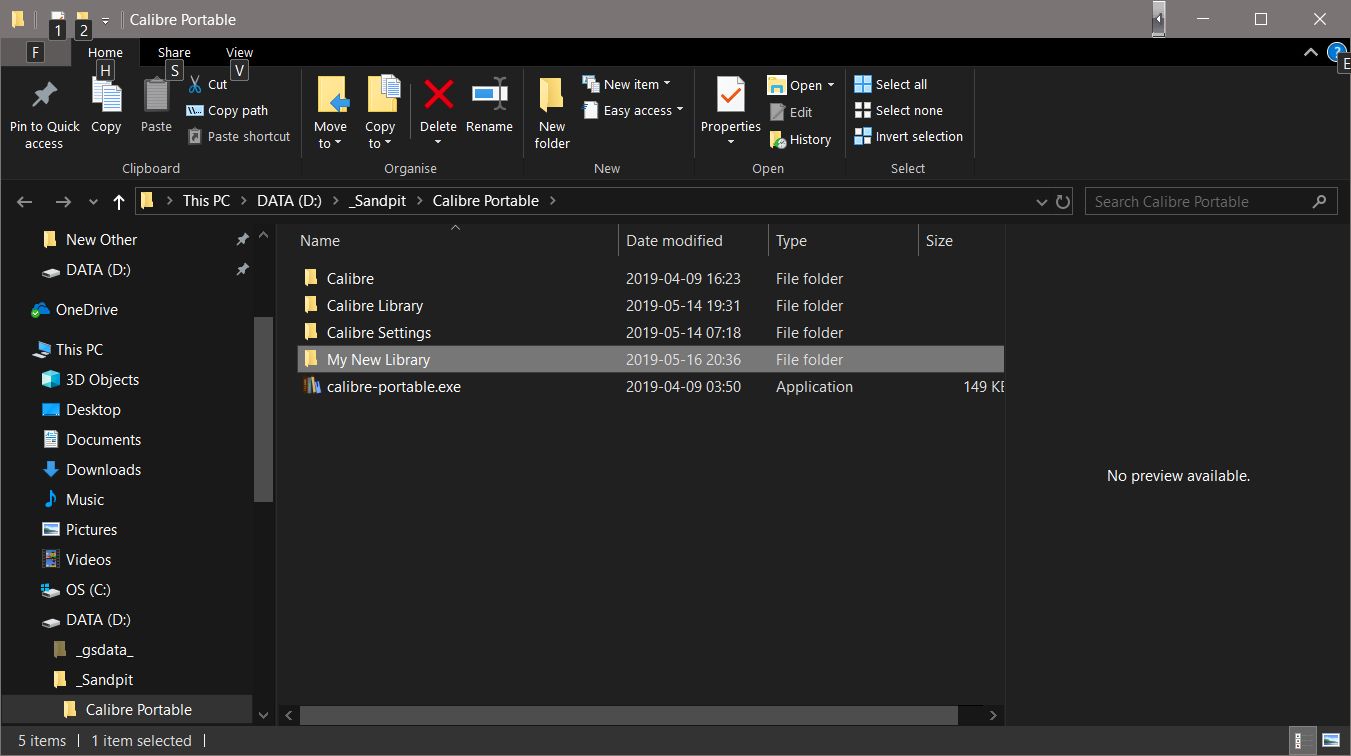The height and width of the screenshot is (756, 1351).
Task: Select Downloads in the navigation pane
Action: pyautogui.click(x=103, y=470)
